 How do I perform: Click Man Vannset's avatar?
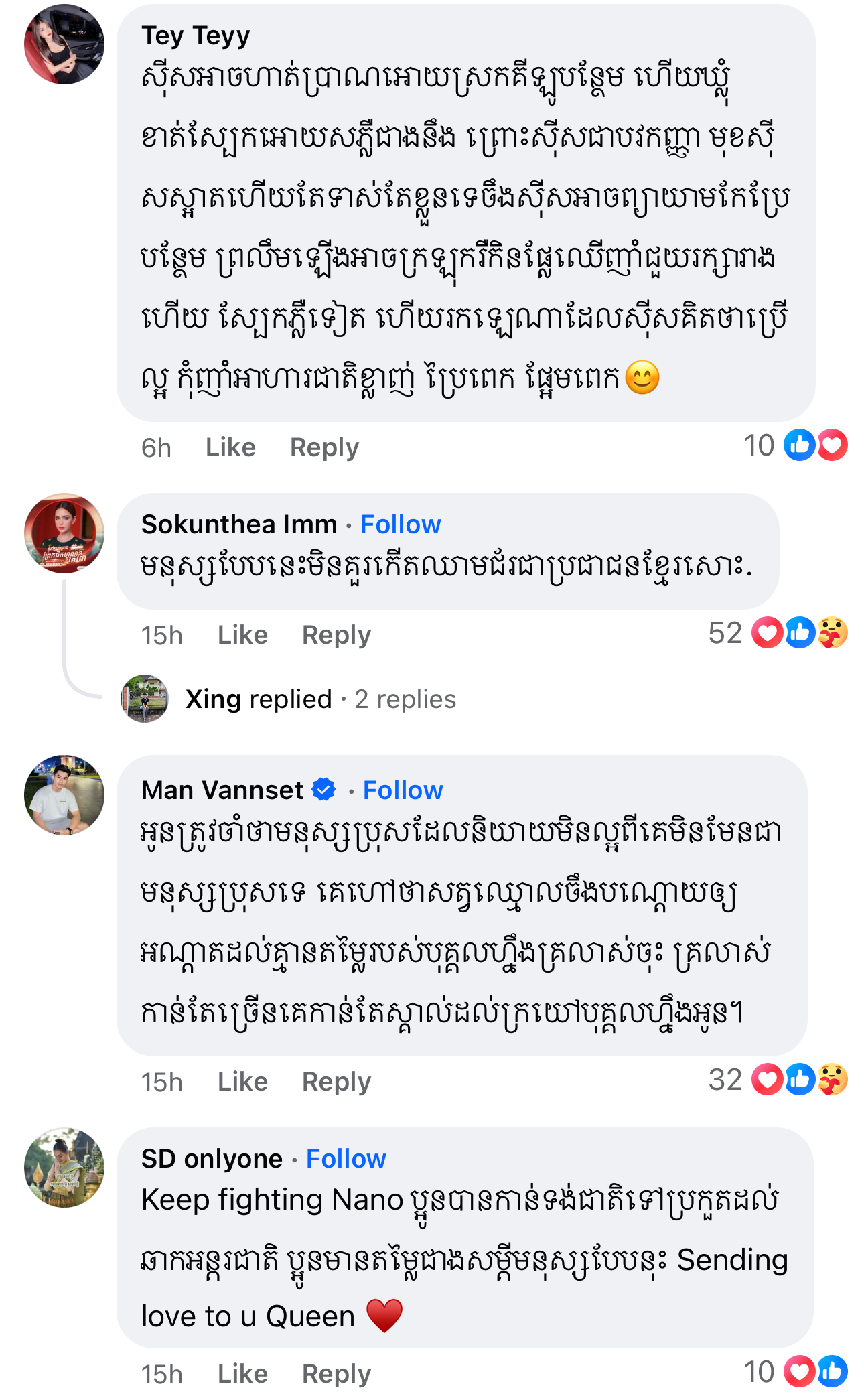tap(64, 795)
